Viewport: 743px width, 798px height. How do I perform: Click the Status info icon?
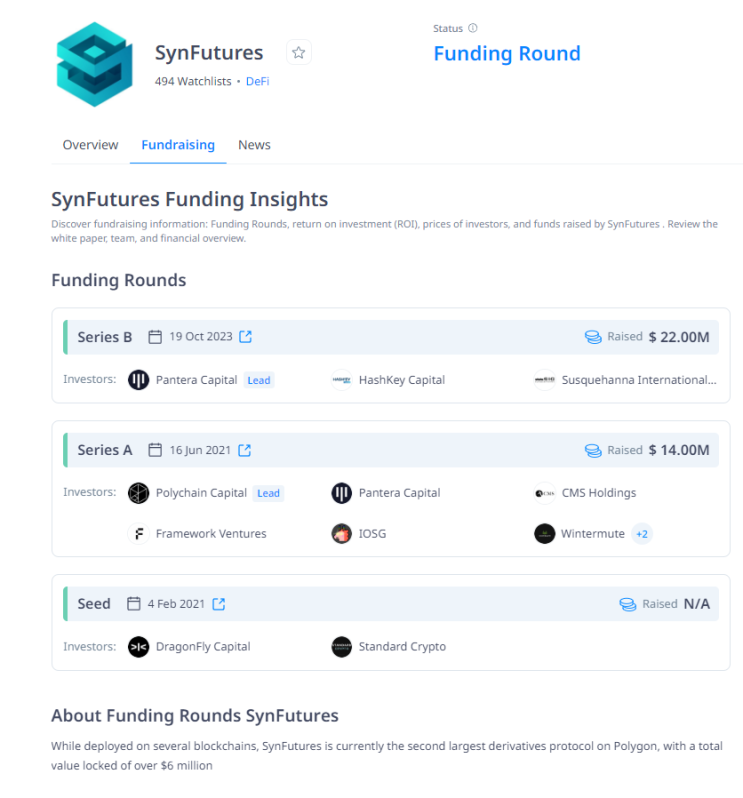473,28
